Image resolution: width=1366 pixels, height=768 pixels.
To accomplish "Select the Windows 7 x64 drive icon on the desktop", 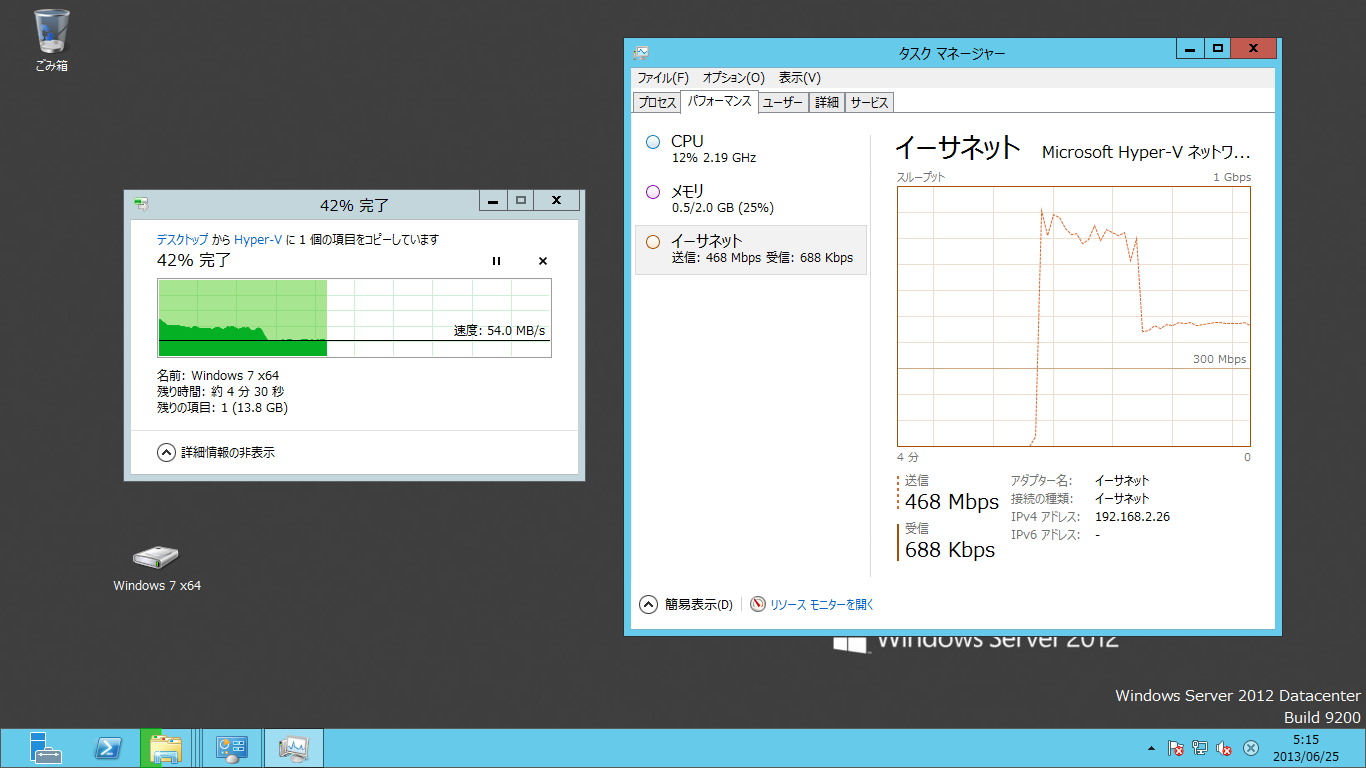I will click(157, 568).
